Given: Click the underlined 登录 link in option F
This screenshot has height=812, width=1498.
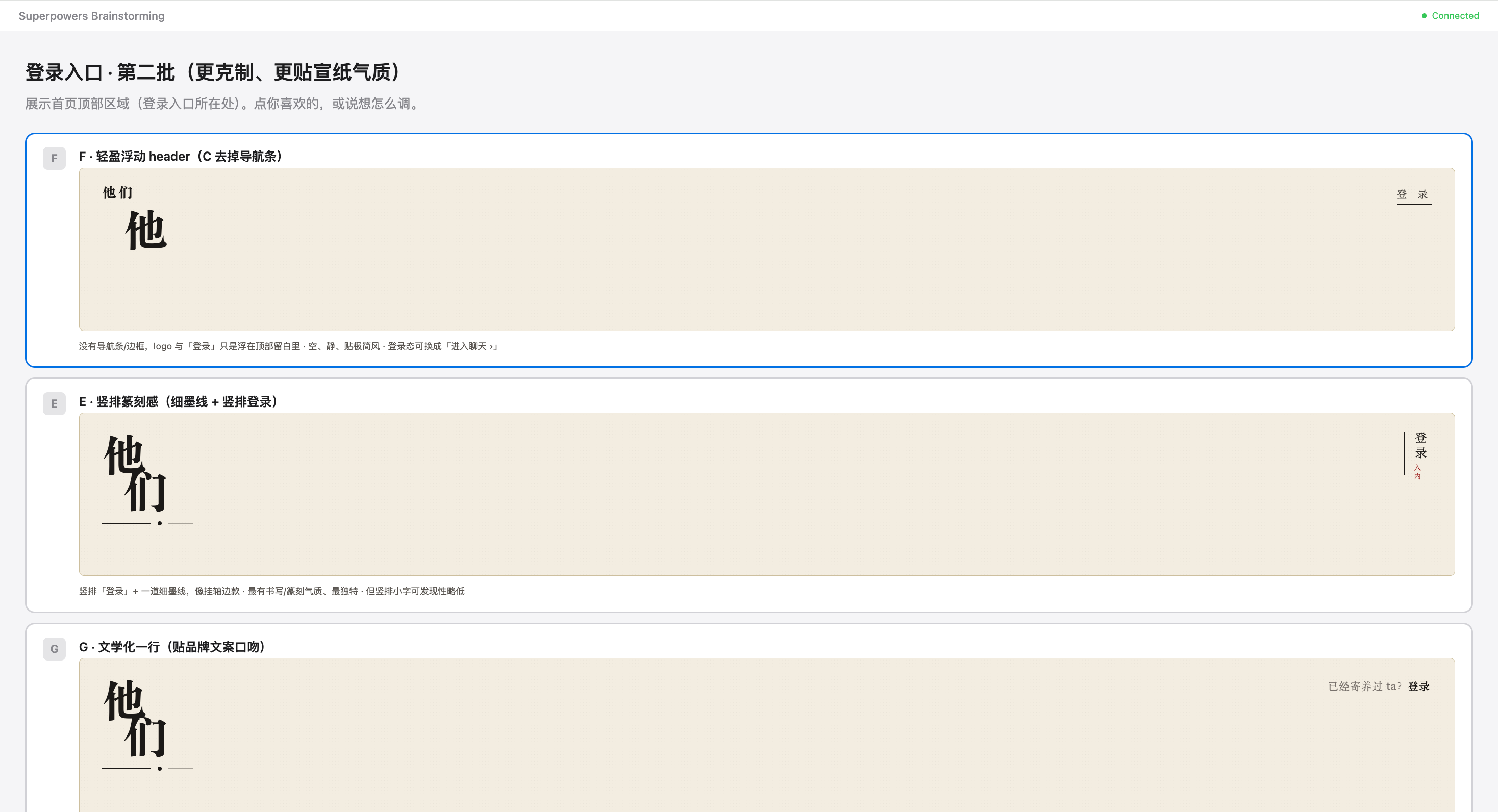Looking at the screenshot, I should click(x=1414, y=195).
